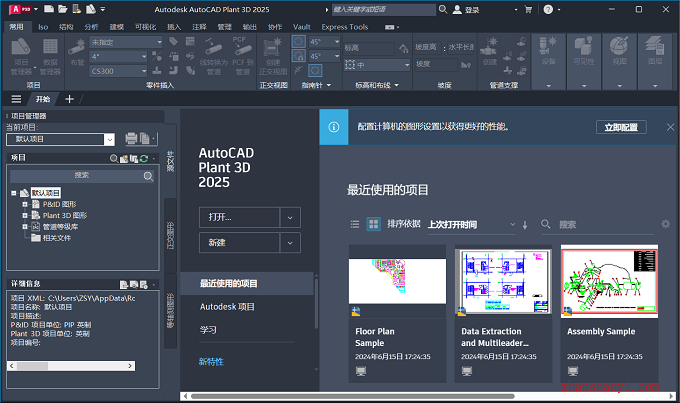Toggle the second compass tolerance button
The image size is (680, 403).
pyautogui.click(x=298, y=56)
